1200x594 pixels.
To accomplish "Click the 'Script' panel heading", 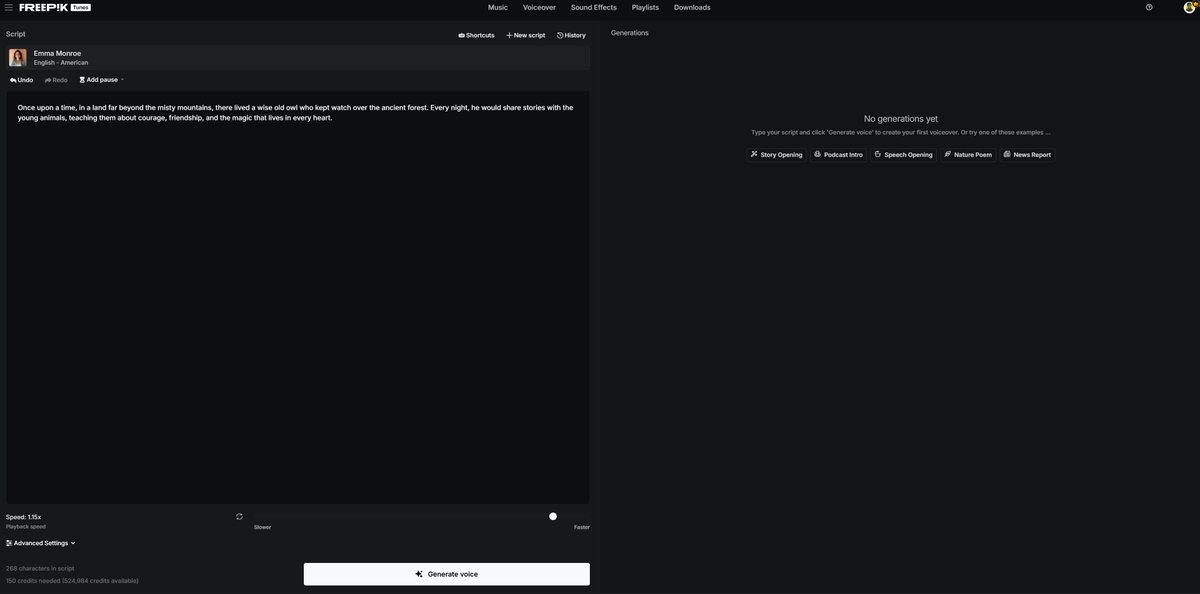I will click(16, 34).
